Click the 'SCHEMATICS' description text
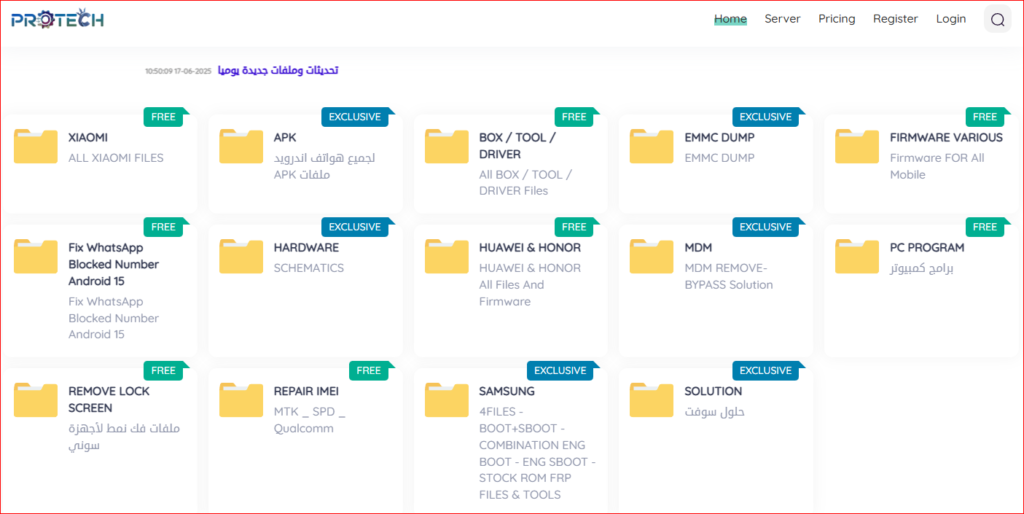This screenshot has width=1024, height=514. [x=309, y=268]
